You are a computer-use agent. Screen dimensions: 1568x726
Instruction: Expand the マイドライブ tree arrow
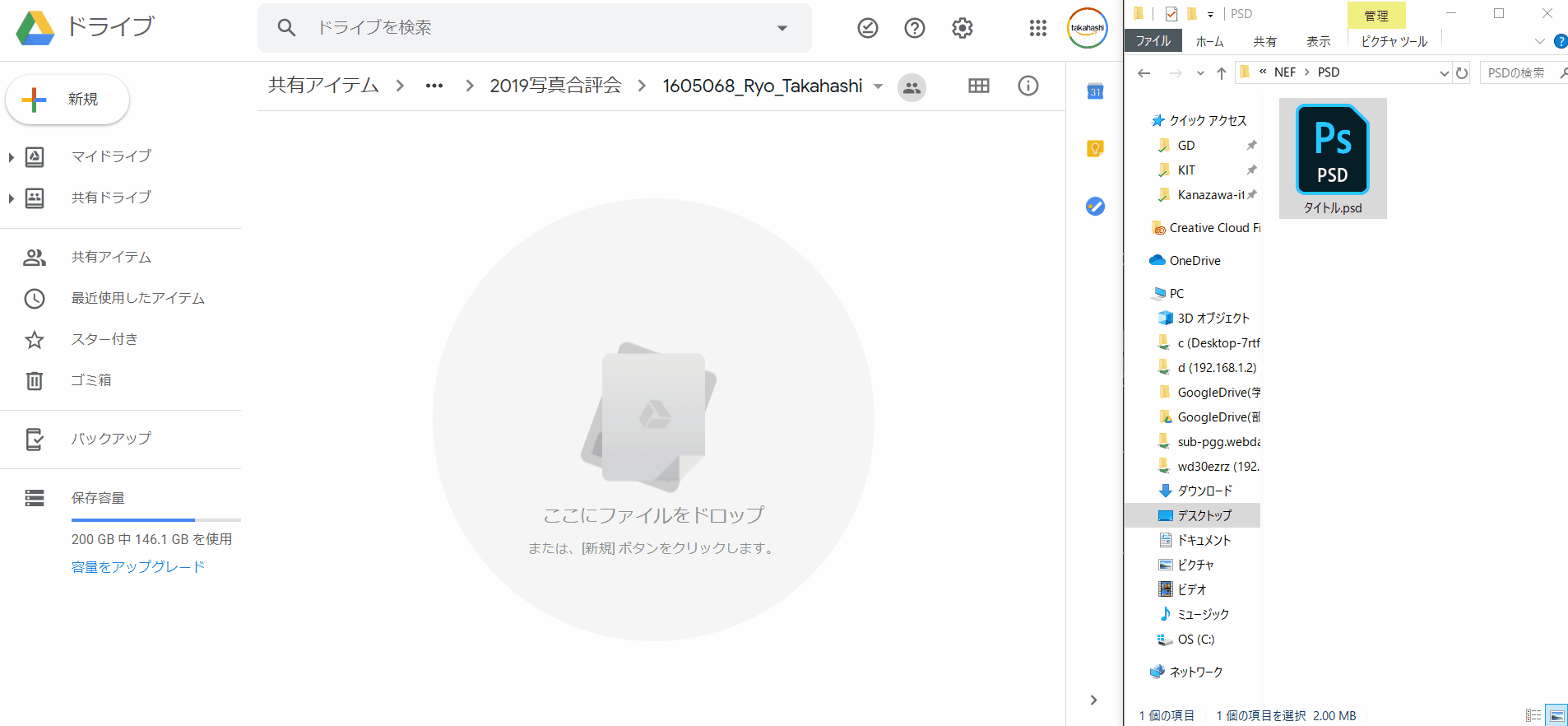12,156
